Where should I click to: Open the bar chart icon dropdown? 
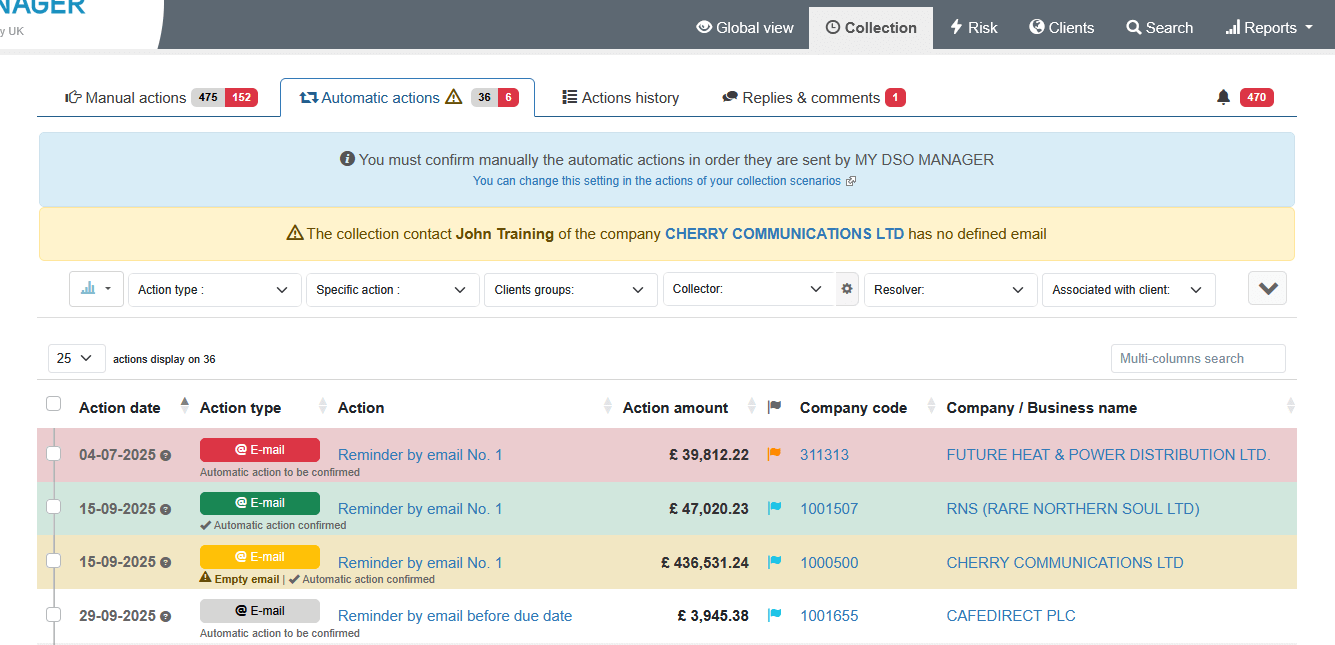pos(96,289)
